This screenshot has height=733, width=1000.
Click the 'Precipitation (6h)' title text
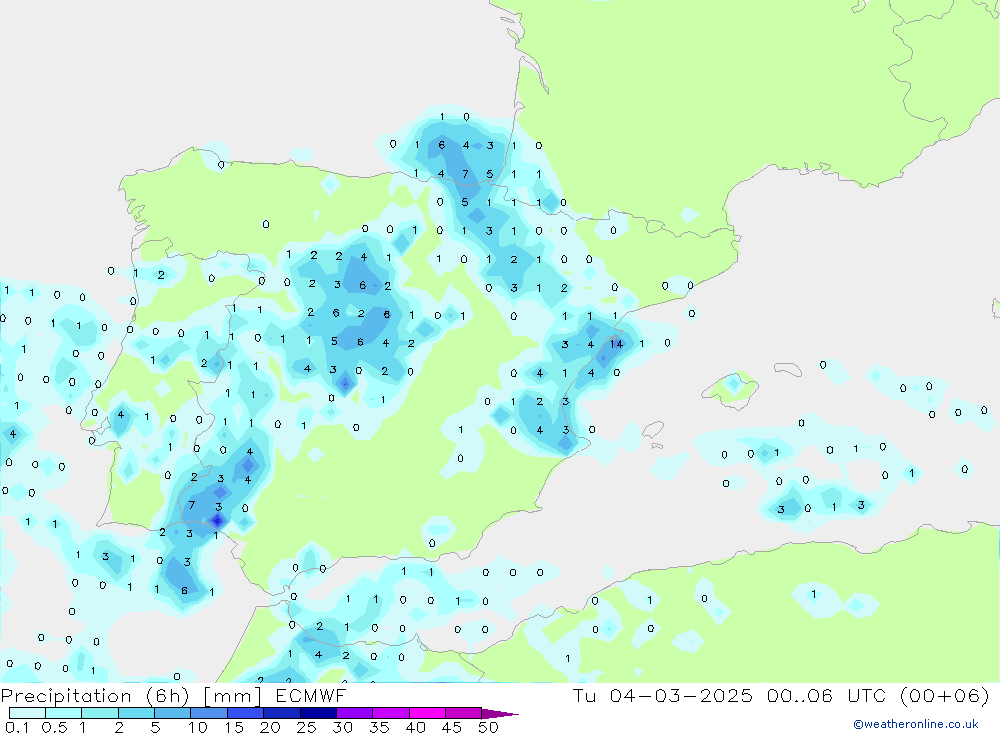96,696
